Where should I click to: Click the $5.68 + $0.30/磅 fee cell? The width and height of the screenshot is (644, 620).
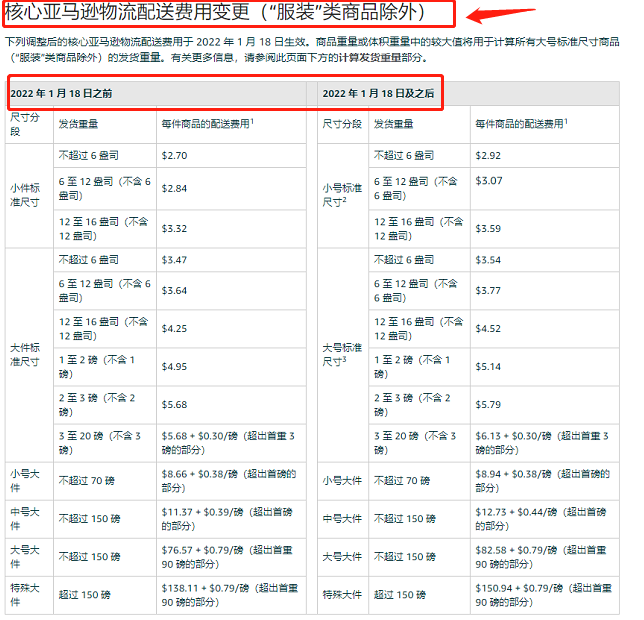point(231,443)
